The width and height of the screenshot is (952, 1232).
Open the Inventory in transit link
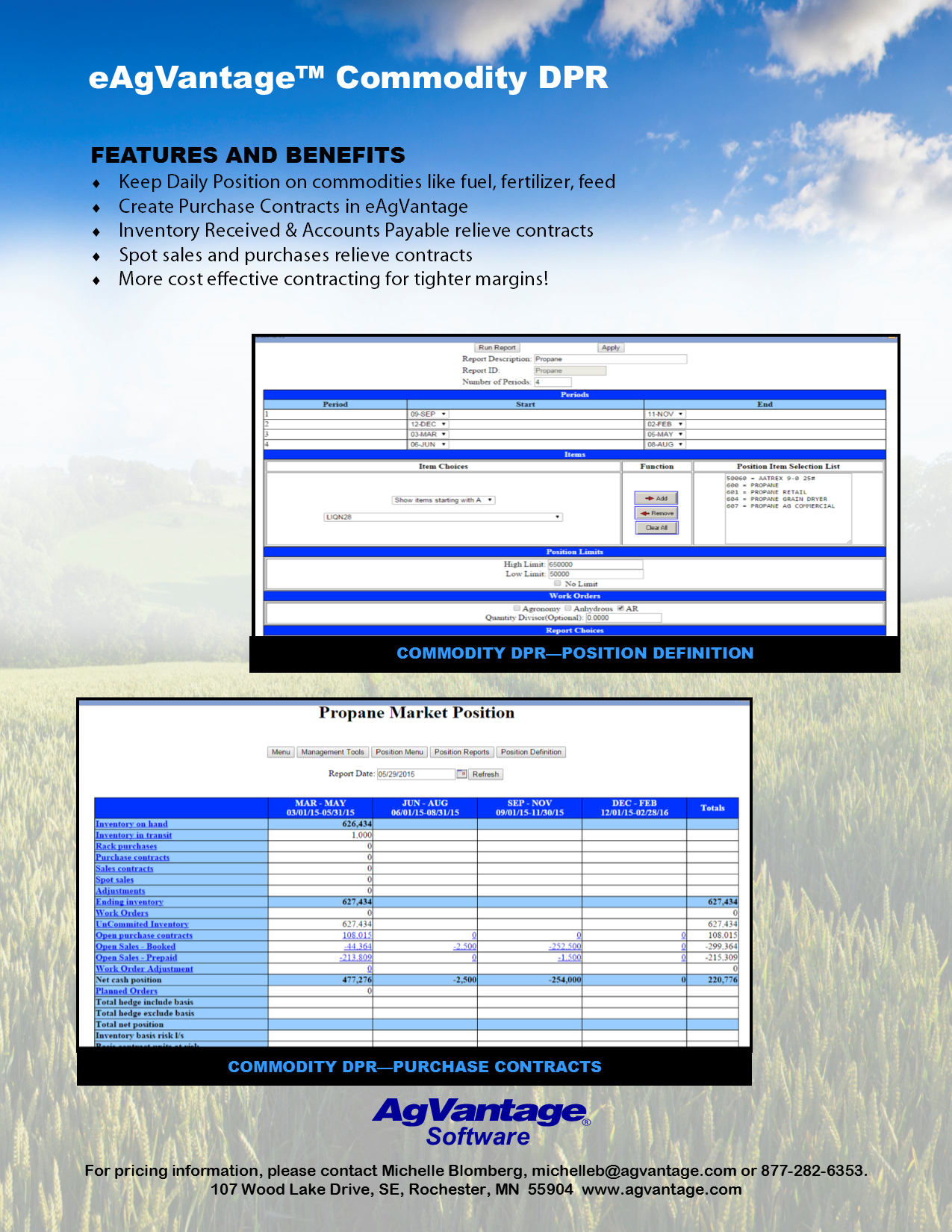134,836
